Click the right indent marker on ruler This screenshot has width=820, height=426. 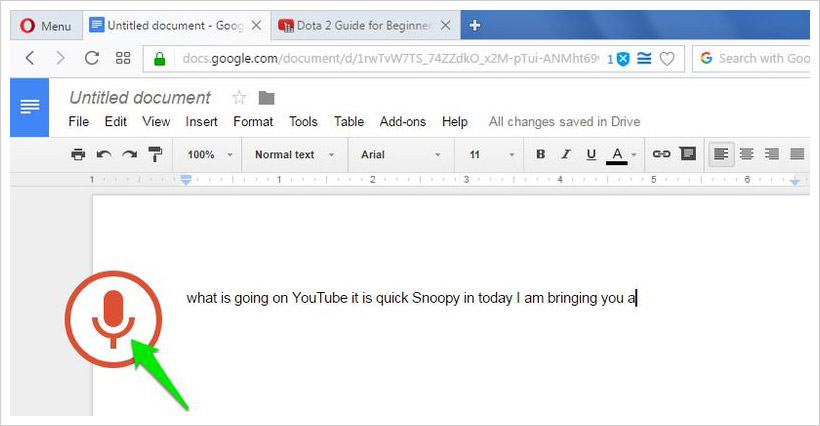[x=795, y=181]
